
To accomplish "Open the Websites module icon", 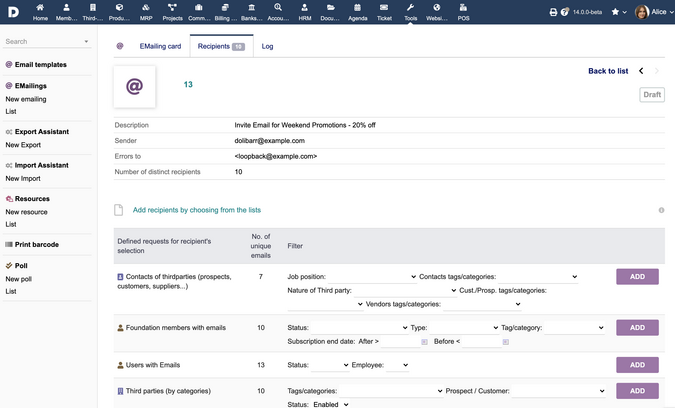I will pos(437,7).
